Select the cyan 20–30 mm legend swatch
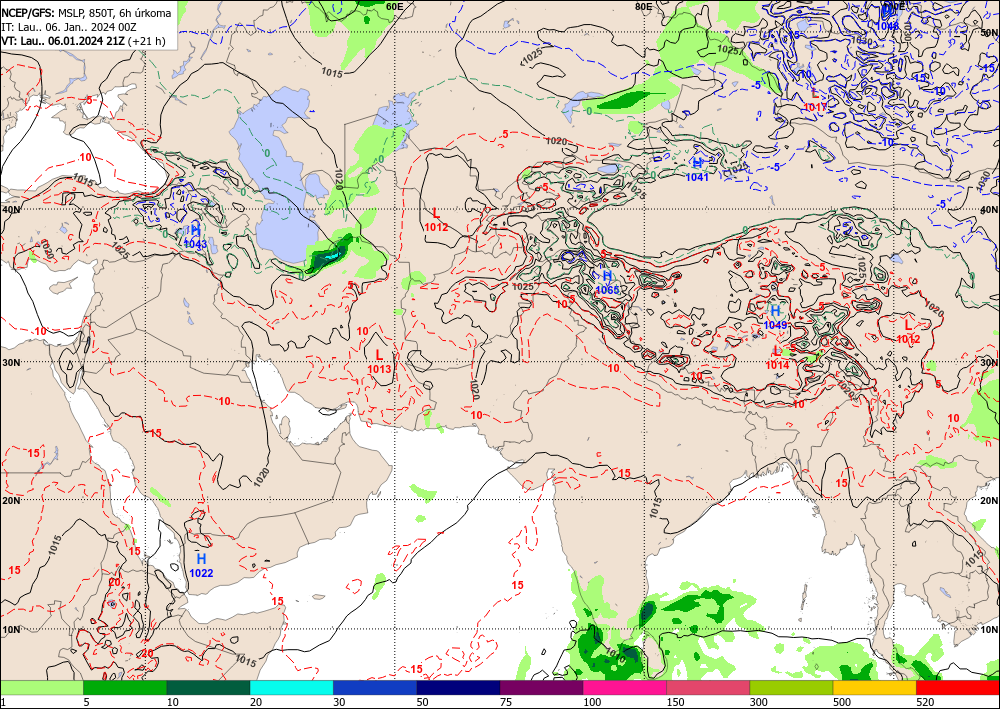 point(291,687)
